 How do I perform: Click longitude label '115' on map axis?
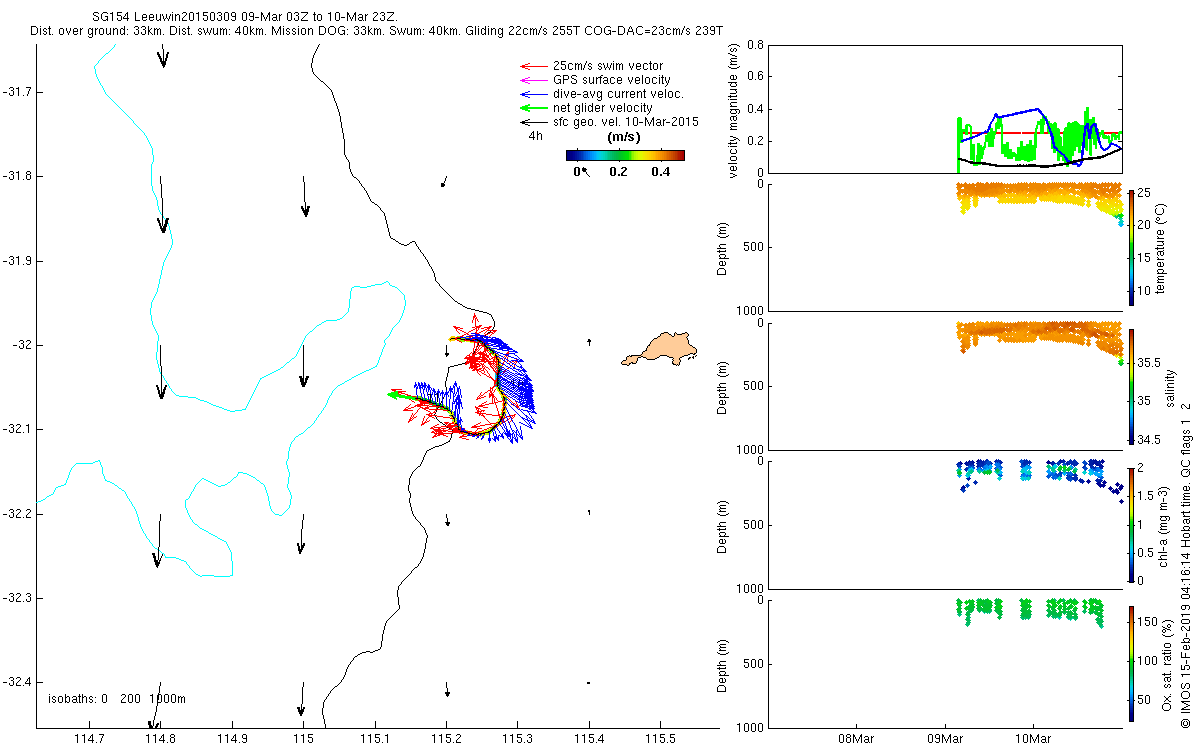(304, 739)
